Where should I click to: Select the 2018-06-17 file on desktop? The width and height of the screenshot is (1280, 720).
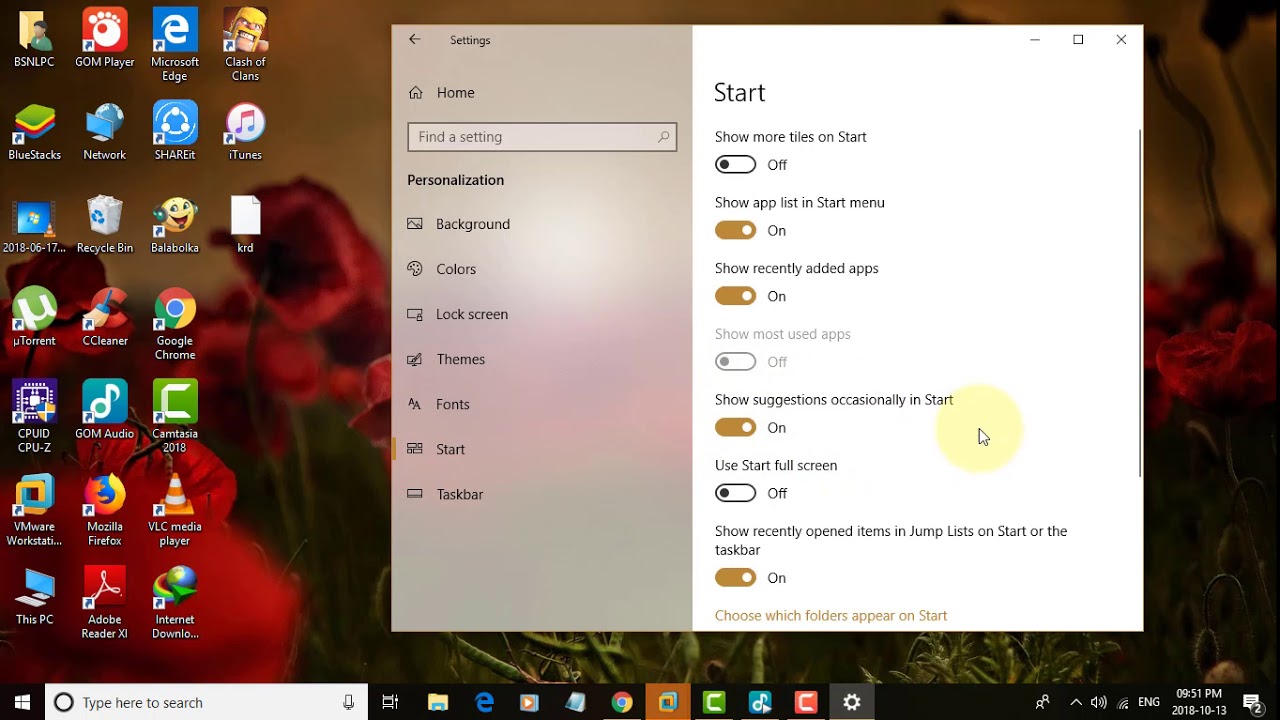(x=34, y=224)
